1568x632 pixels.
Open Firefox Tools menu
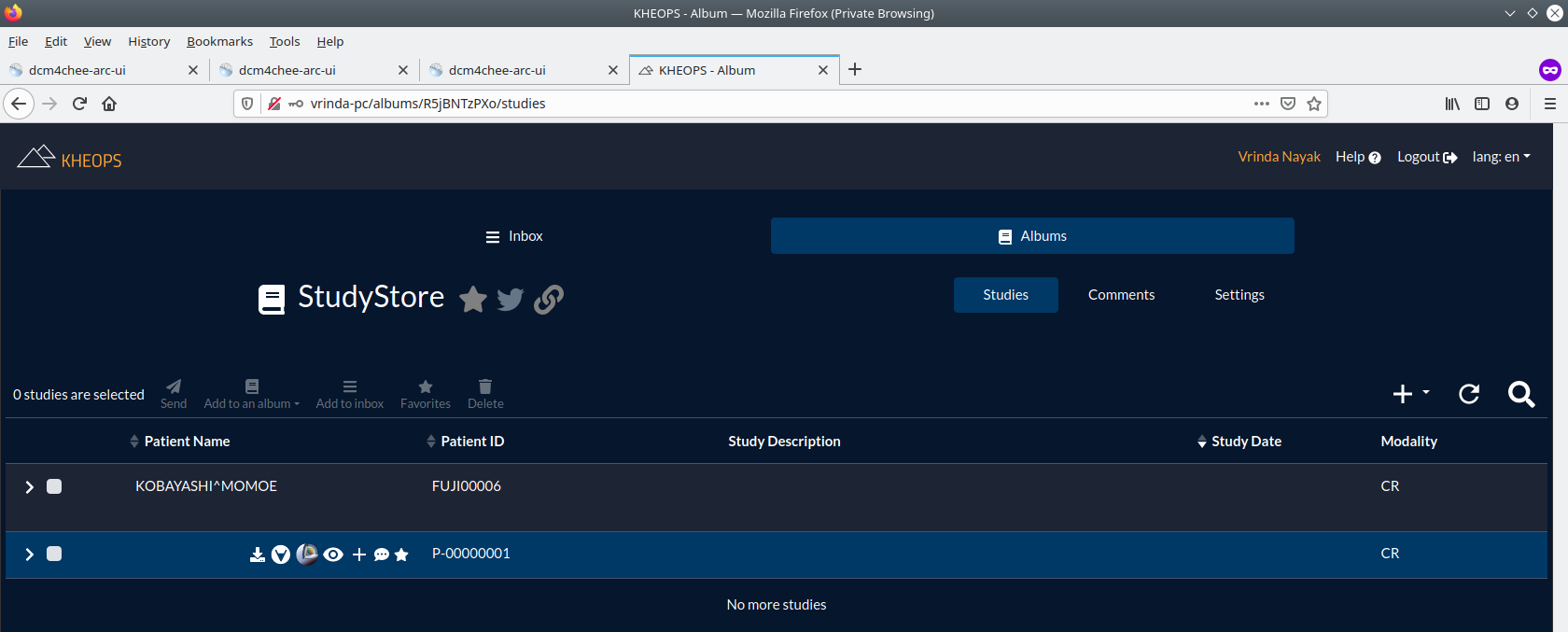tap(285, 41)
